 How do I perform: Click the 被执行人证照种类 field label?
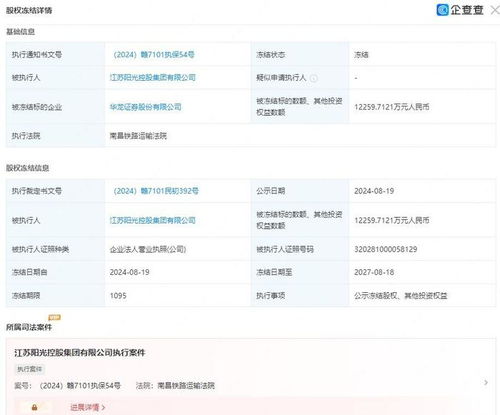click(40, 249)
